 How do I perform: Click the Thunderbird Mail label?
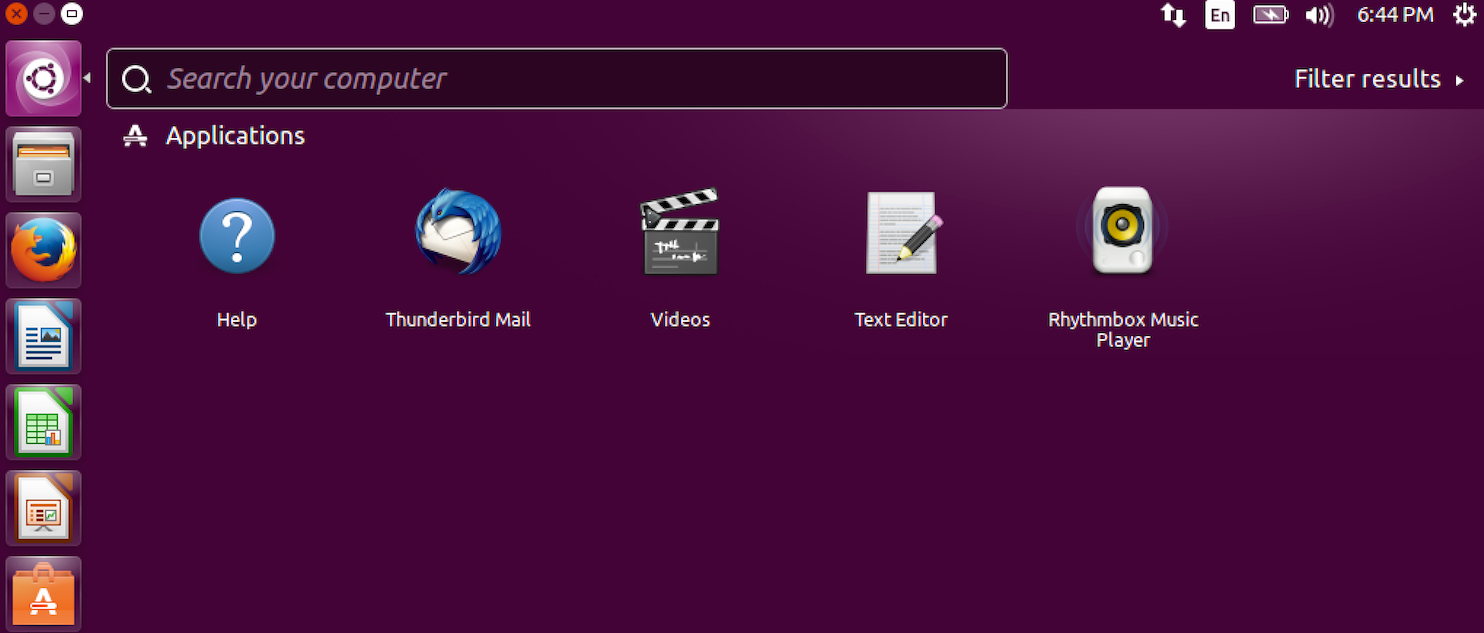tap(458, 320)
